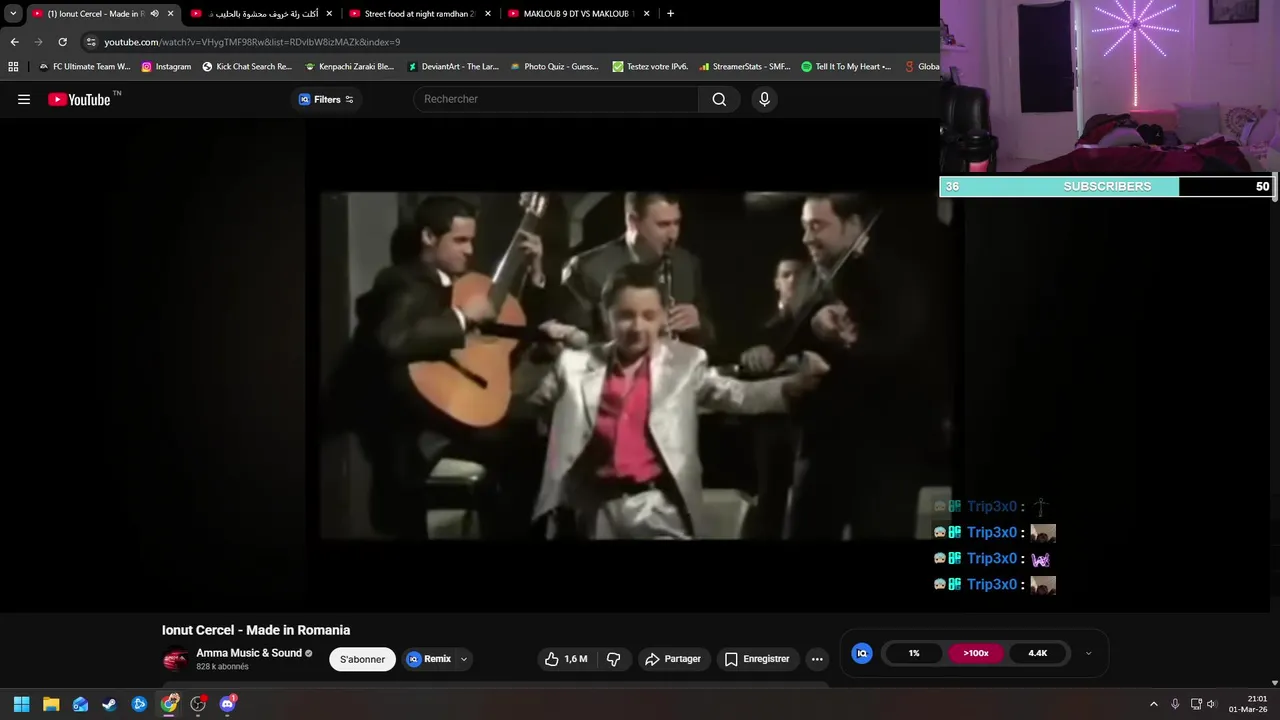Click the Partager share button
This screenshot has width=1280, height=720.
(673, 659)
